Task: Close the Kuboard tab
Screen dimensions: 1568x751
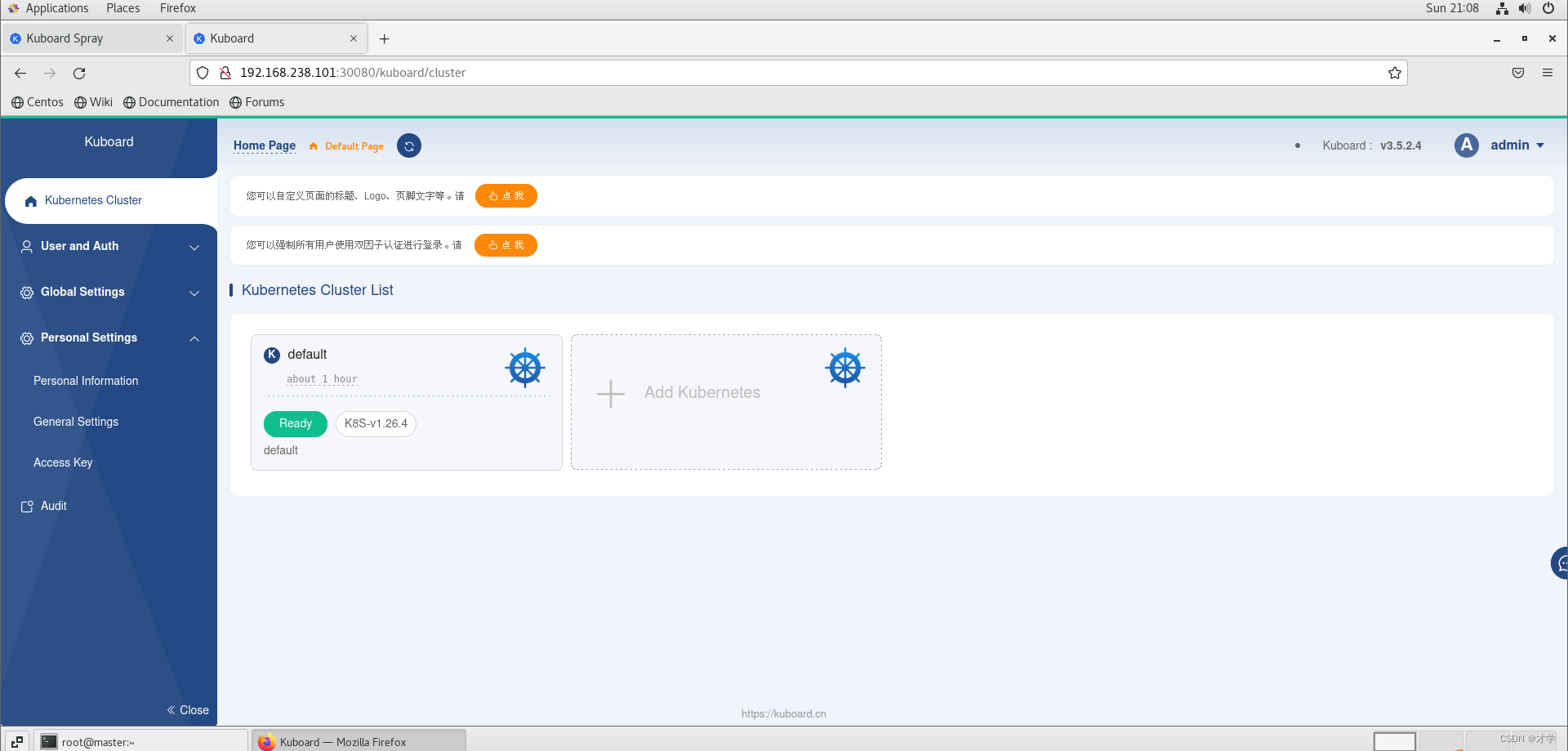Action: (x=354, y=38)
